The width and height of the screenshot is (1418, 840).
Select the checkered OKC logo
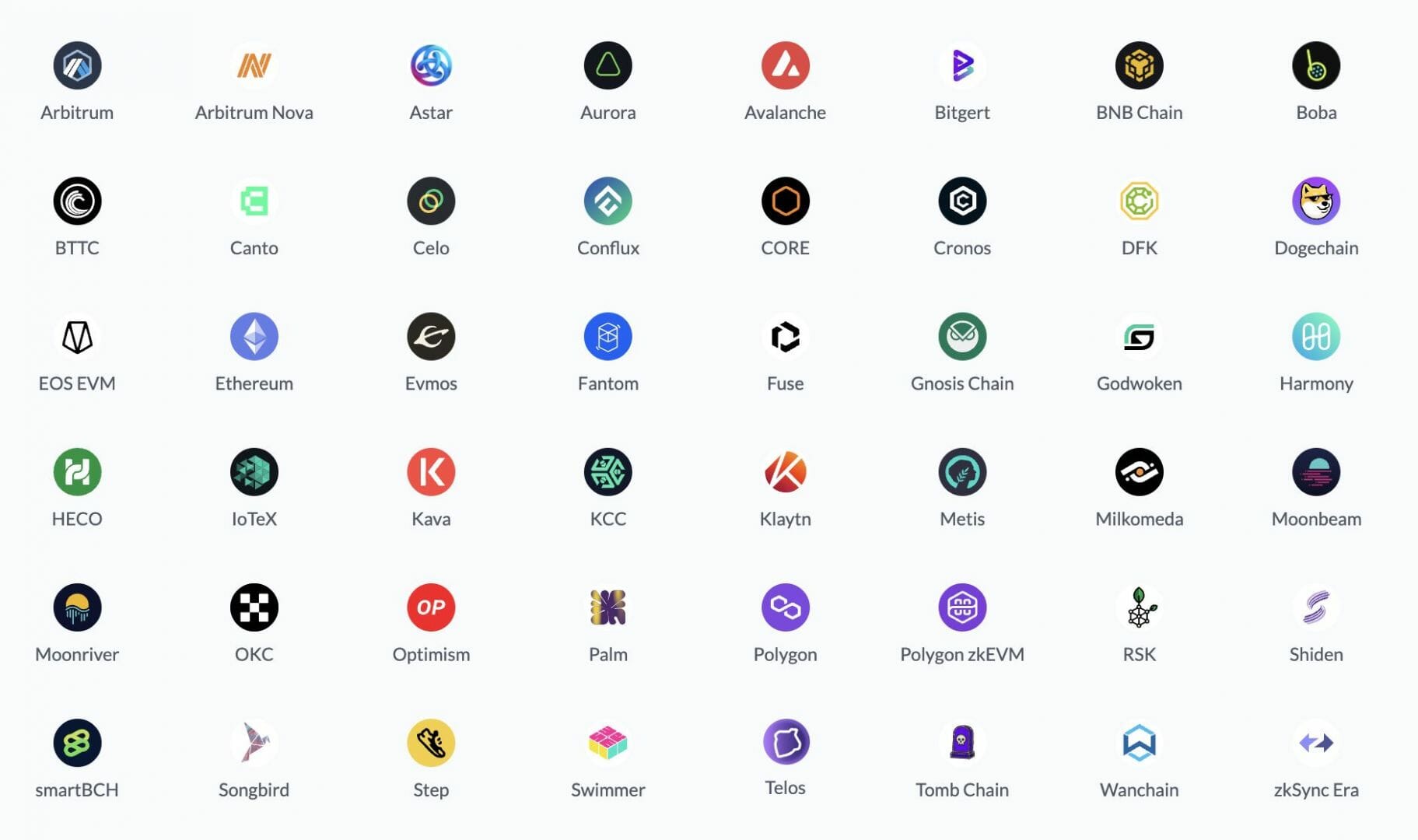(254, 607)
